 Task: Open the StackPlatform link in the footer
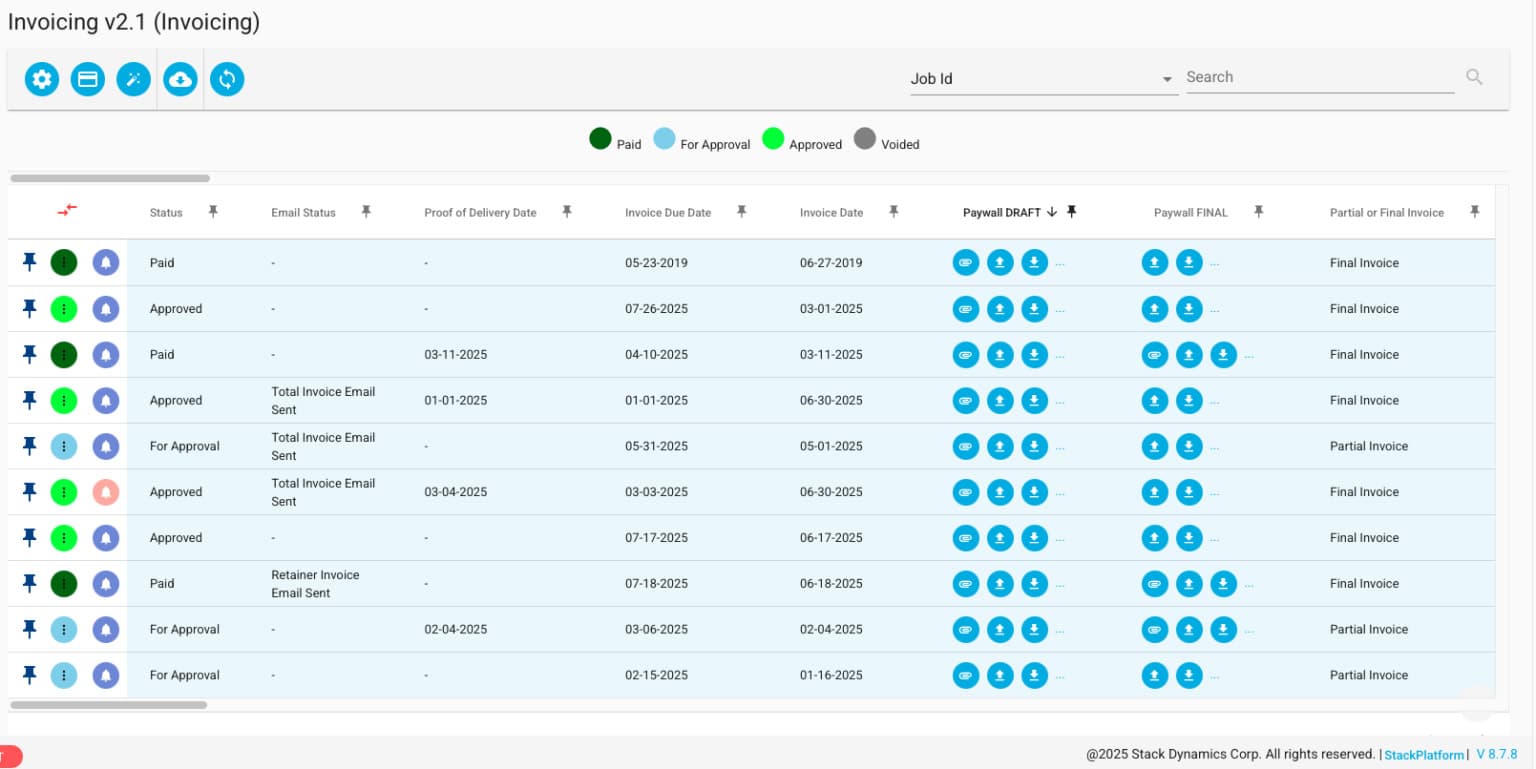(x=1424, y=755)
